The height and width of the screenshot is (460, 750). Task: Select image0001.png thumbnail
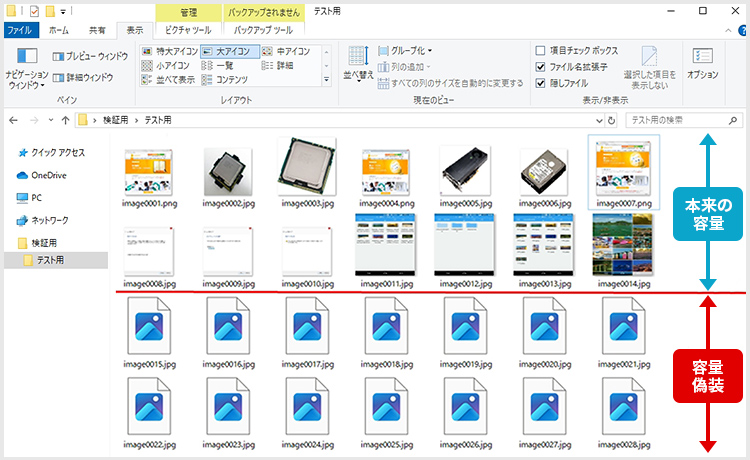(149, 172)
